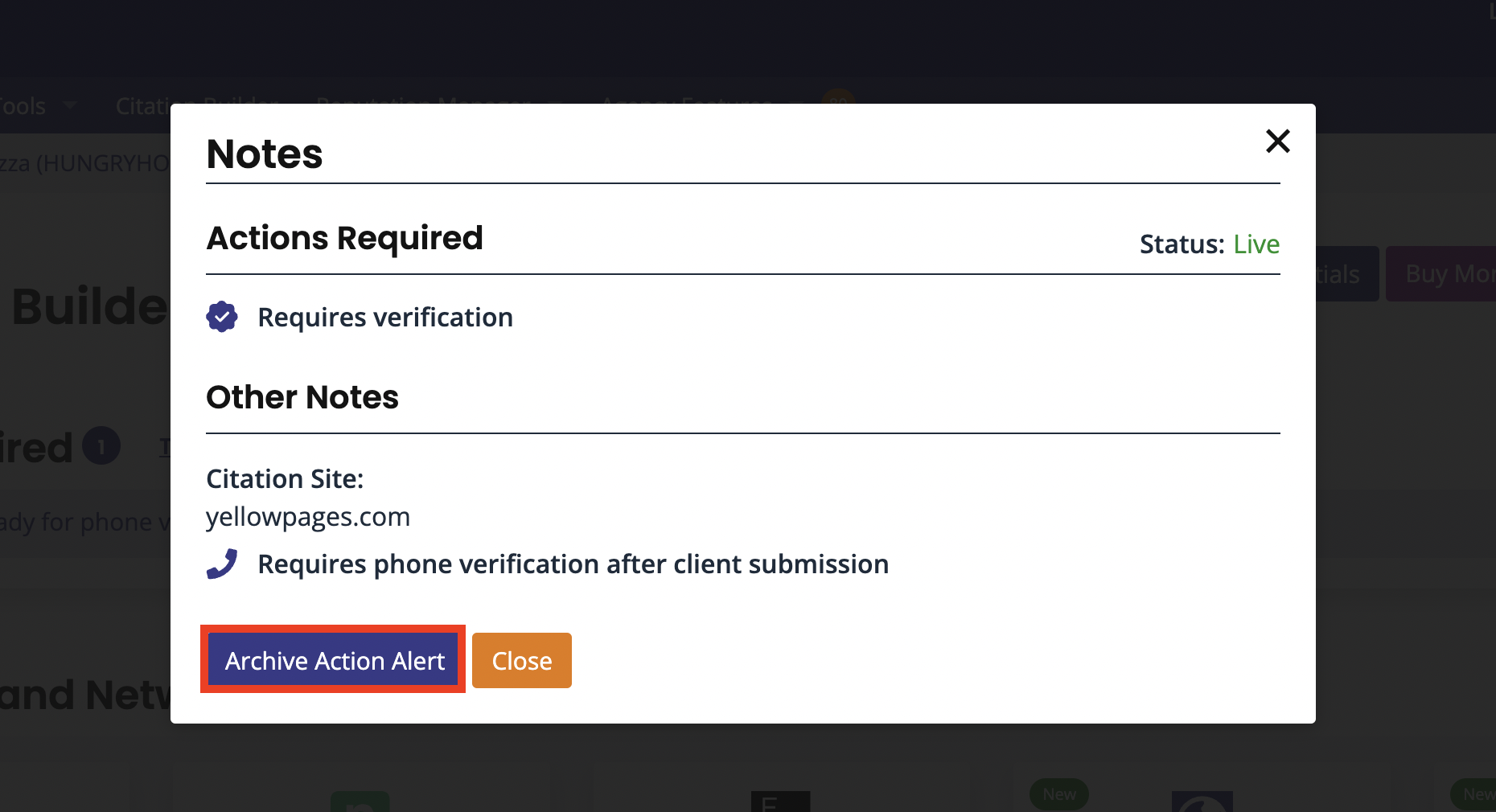Open the Citation Builder menu
Viewport: 1496px width, 812px height.
197,105
